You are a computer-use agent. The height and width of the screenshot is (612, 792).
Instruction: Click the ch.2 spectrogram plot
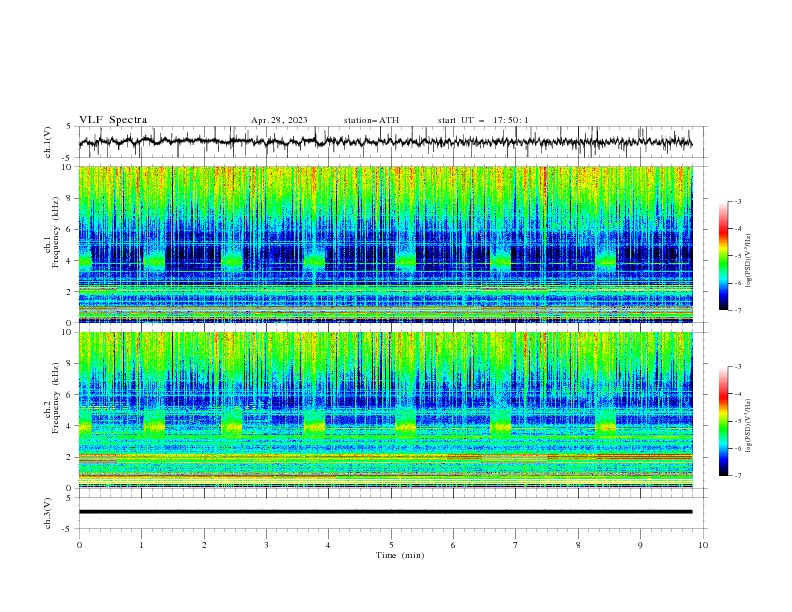385,410
